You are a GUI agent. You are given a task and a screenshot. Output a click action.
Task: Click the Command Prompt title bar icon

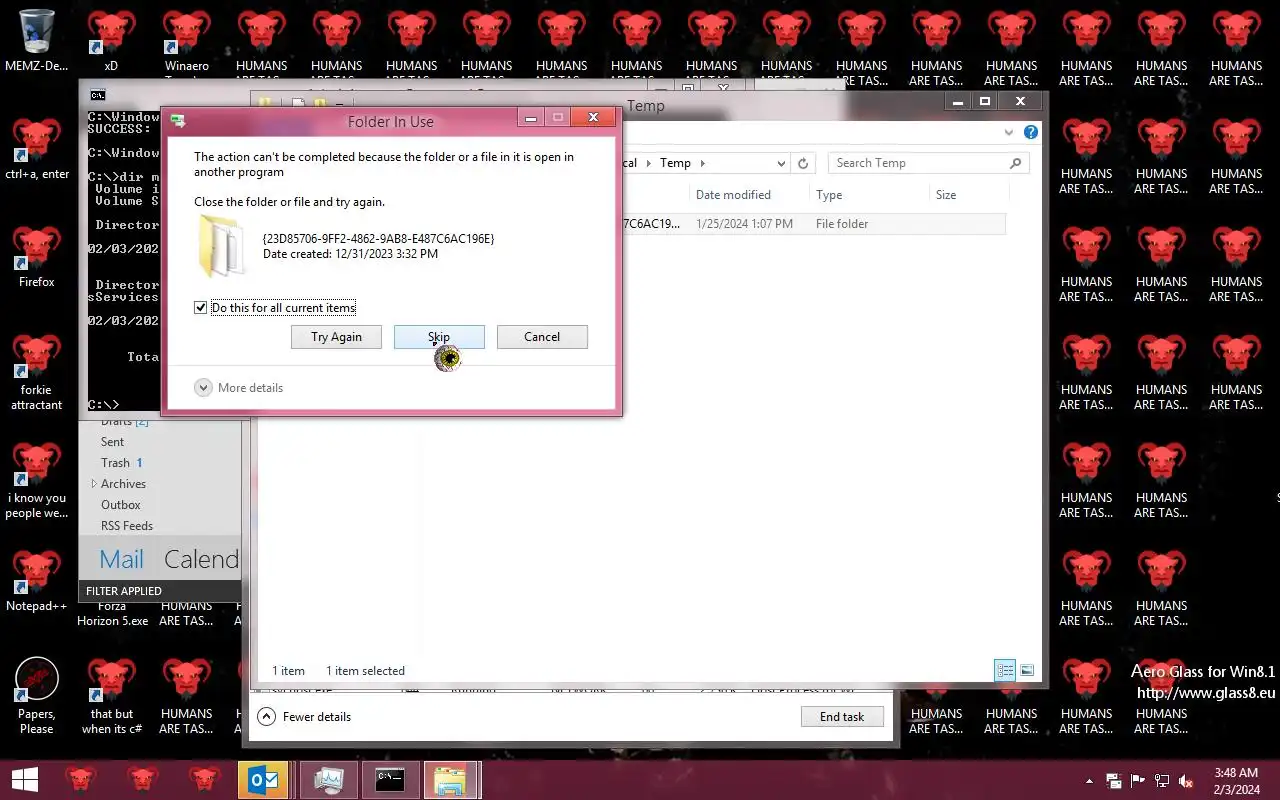point(97,96)
